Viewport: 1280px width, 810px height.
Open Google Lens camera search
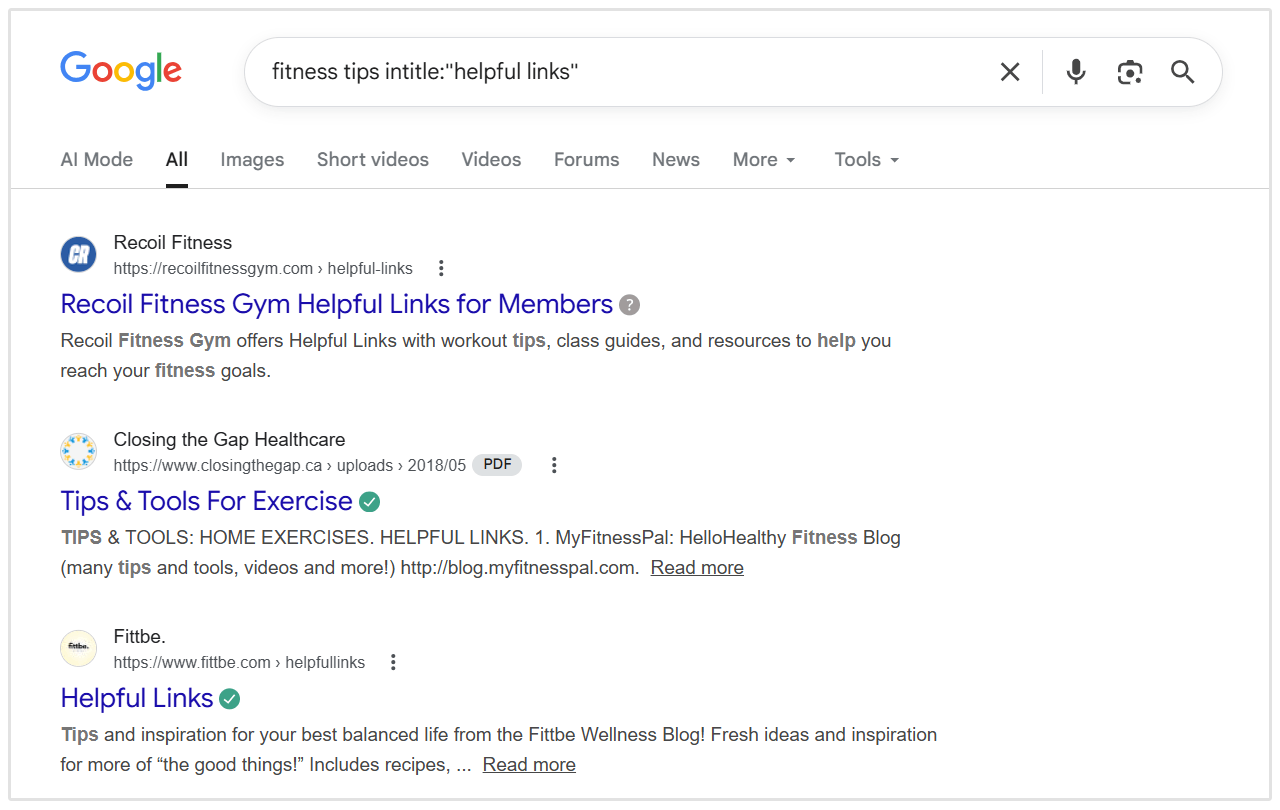[x=1129, y=71]
